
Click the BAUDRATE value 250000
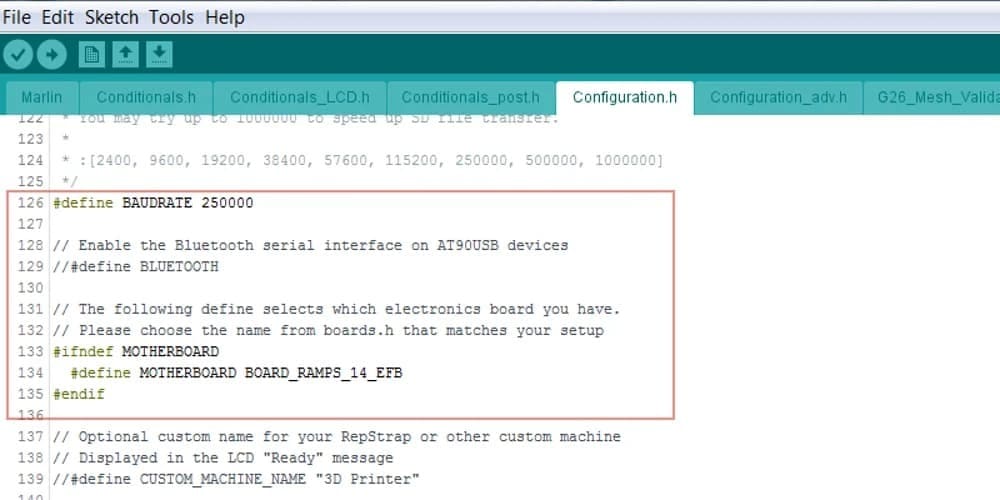point(227,203)
